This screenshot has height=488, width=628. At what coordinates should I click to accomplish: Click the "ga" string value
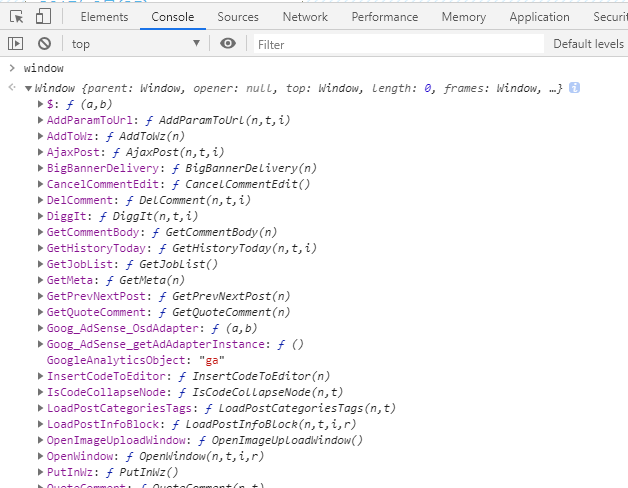212,360
